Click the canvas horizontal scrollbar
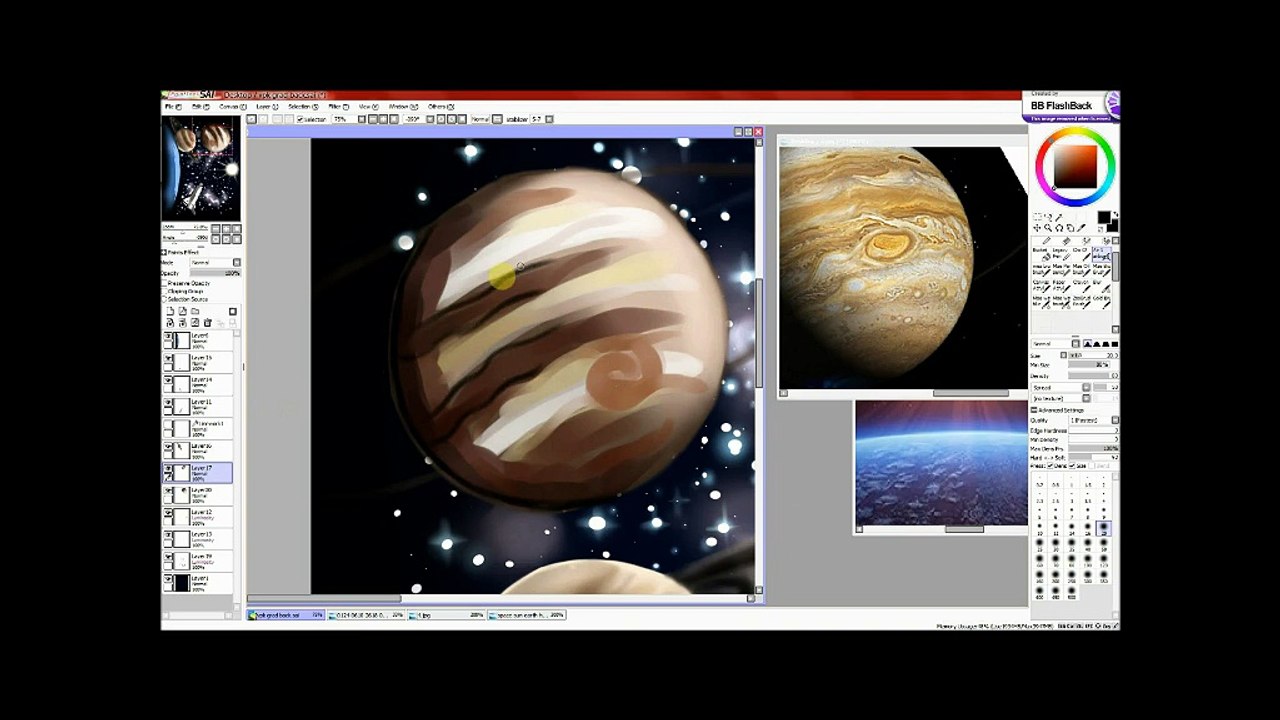 [324, 599]
